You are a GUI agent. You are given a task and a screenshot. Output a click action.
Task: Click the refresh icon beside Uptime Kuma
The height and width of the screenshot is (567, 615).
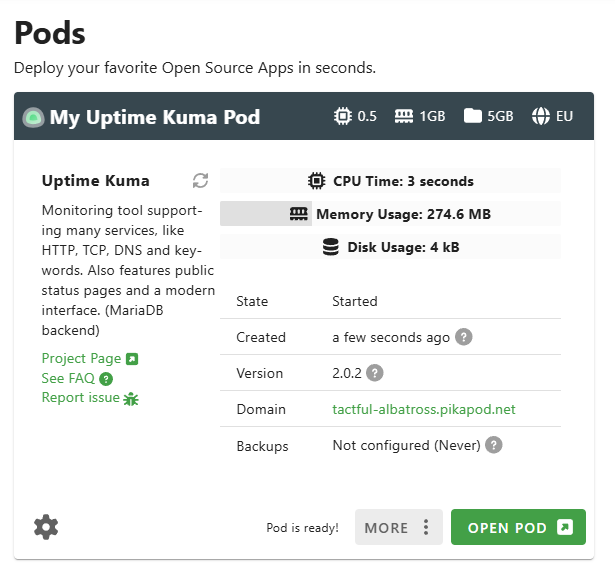click(x=201, y=181)
